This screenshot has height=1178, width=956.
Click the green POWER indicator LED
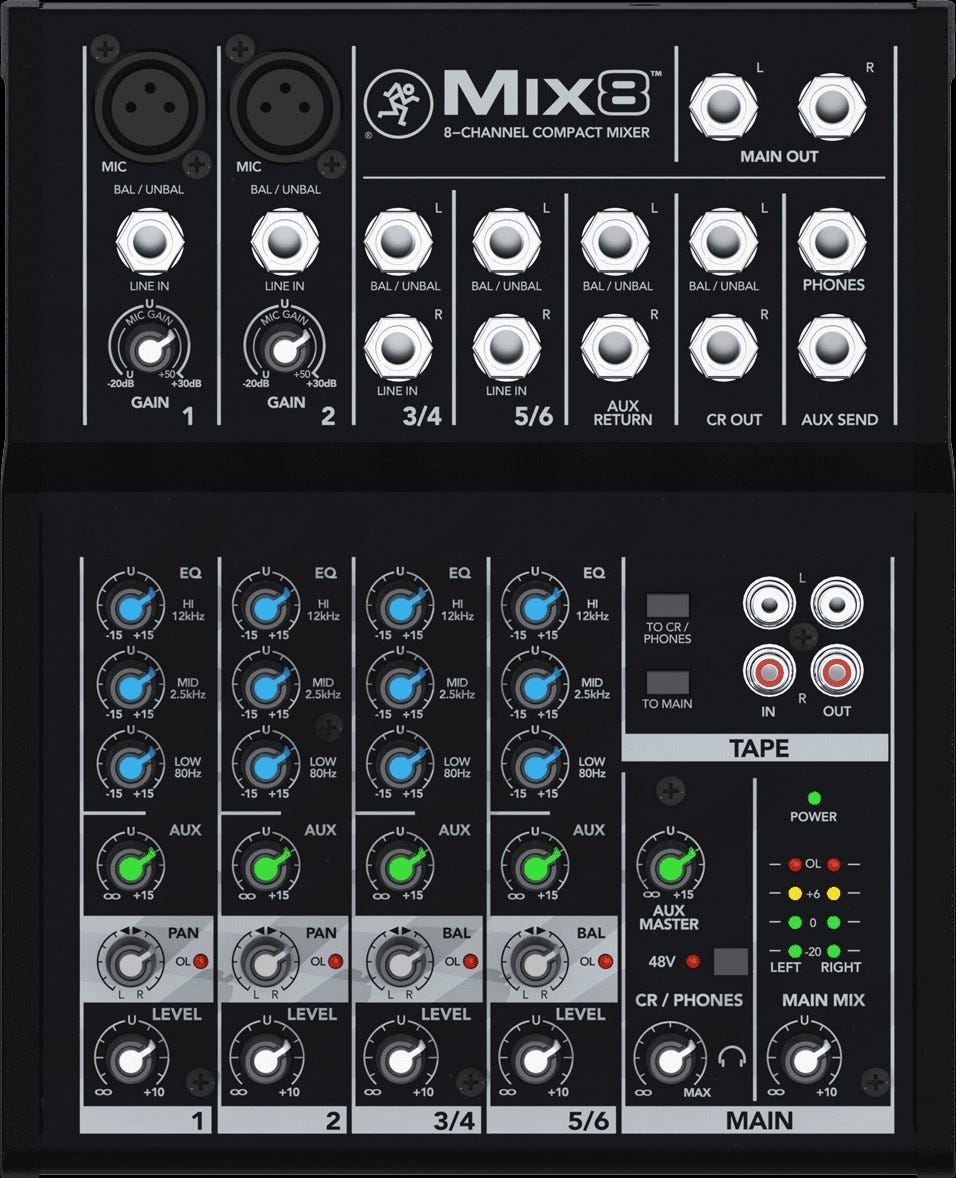(814, 798)
